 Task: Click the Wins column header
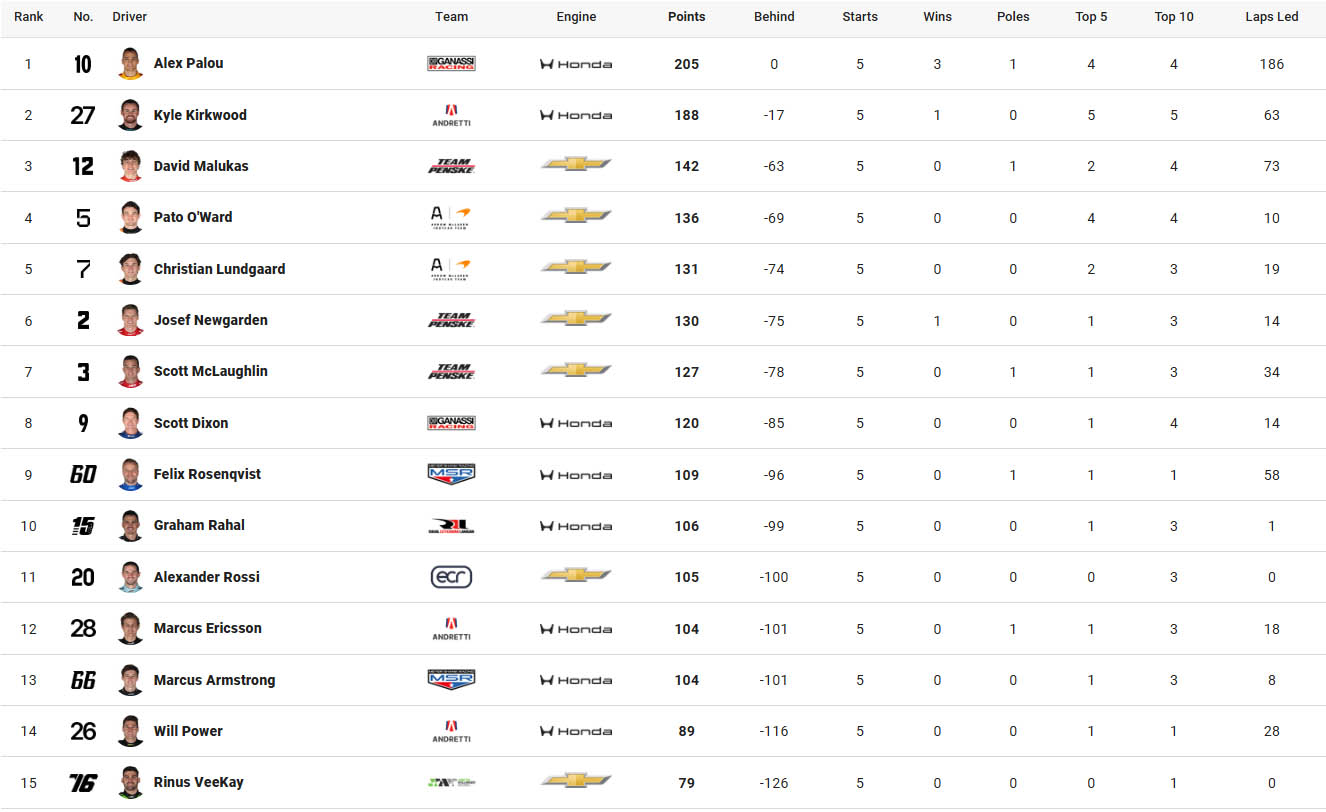937,17
